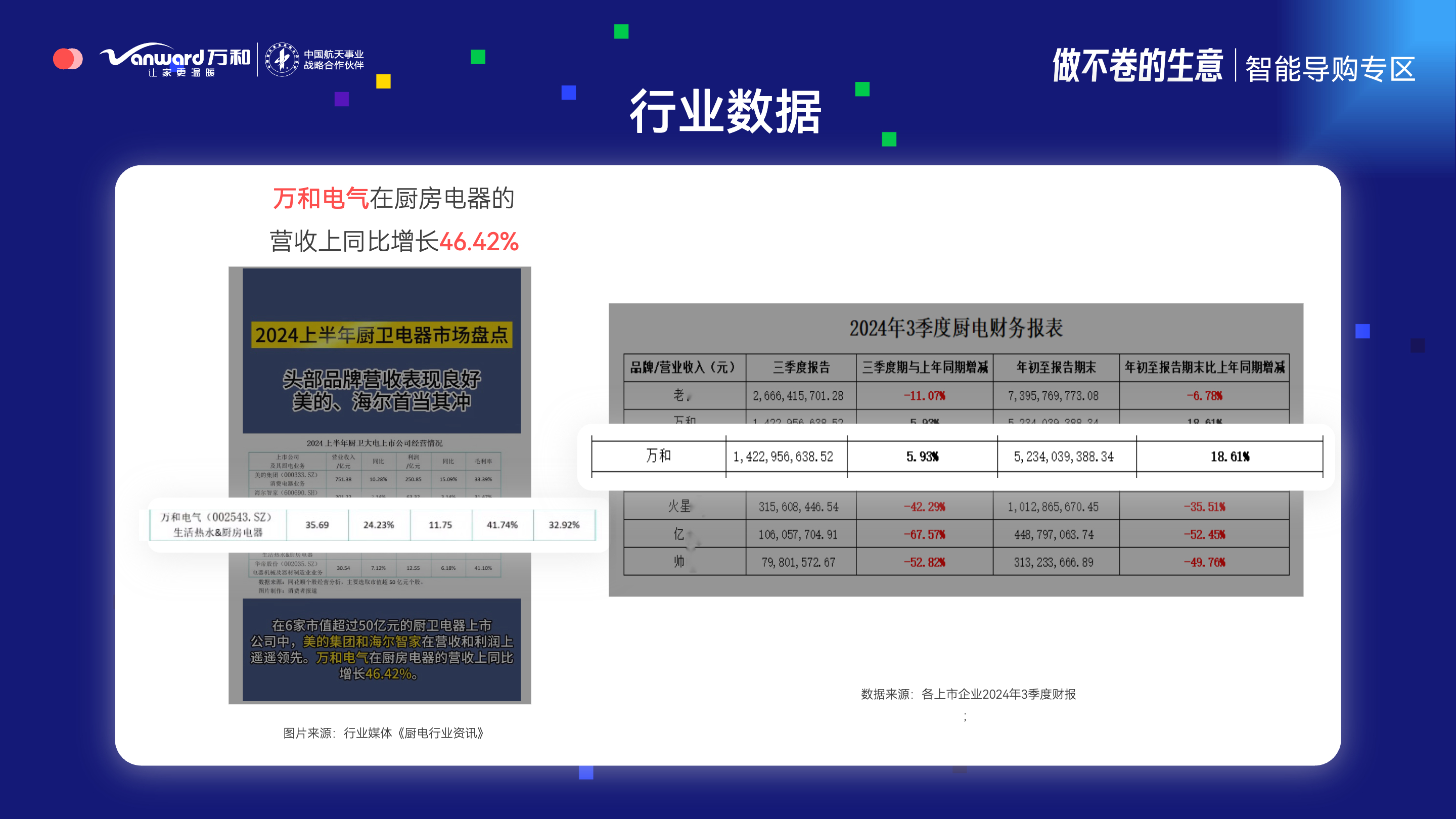Click the 2024年3季度厨电财务报表 title
Viewport: 1456px width, 819px height.
[x=956, y=328]
